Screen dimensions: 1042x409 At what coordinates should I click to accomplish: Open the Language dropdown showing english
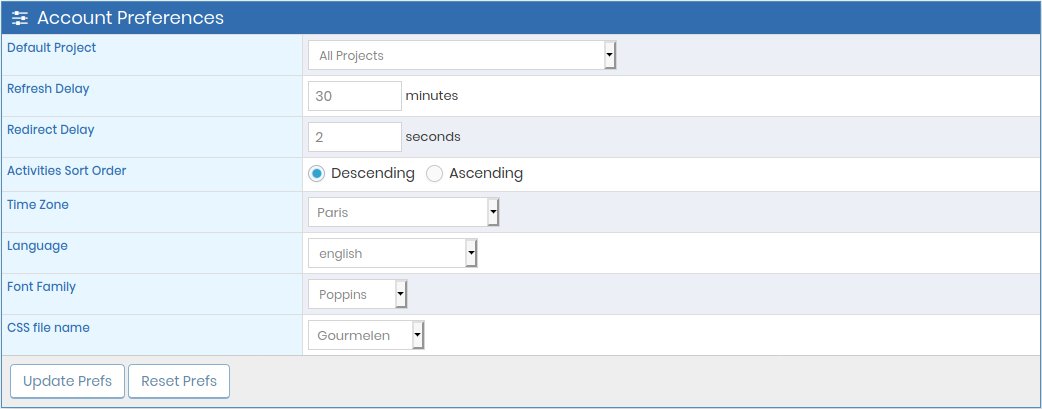(393, 253)
